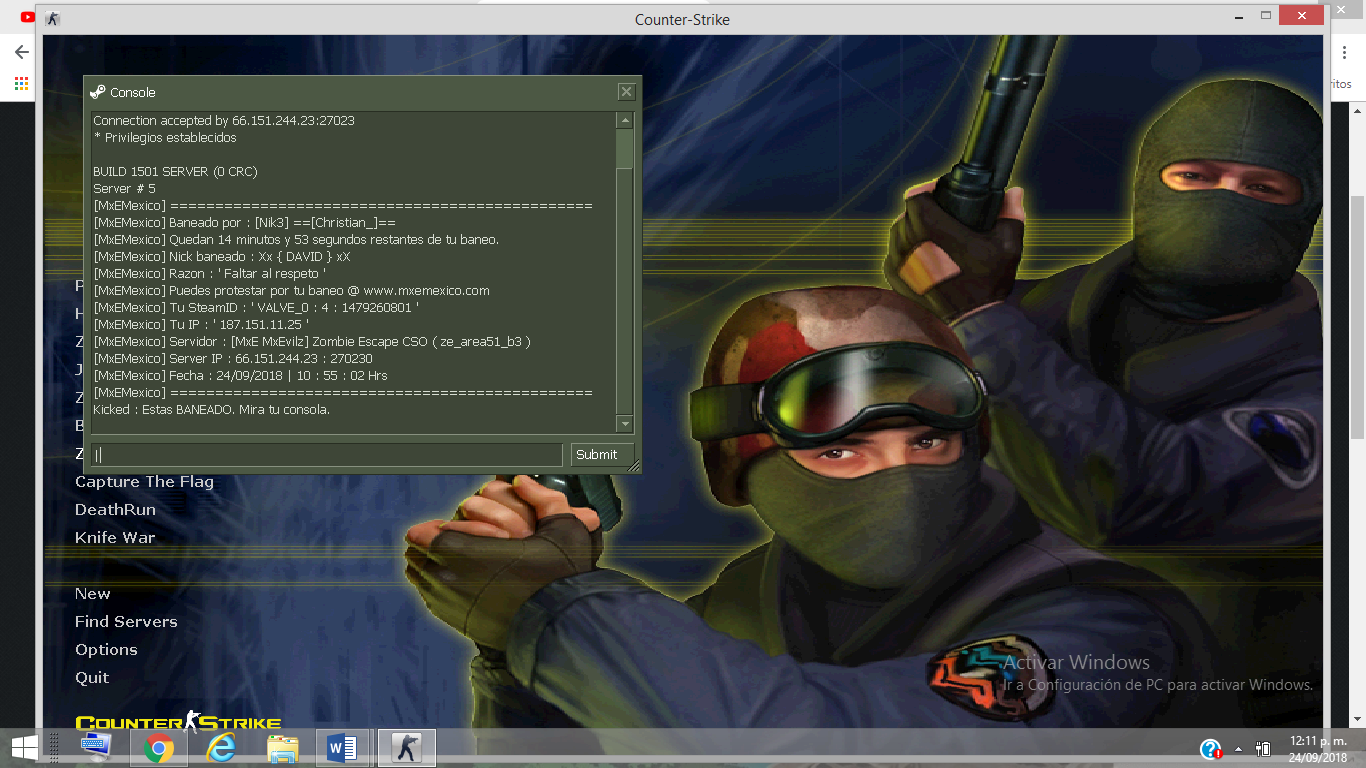Click the 'Server # 5' console line
1366x768 pixels.
(124, 189)
